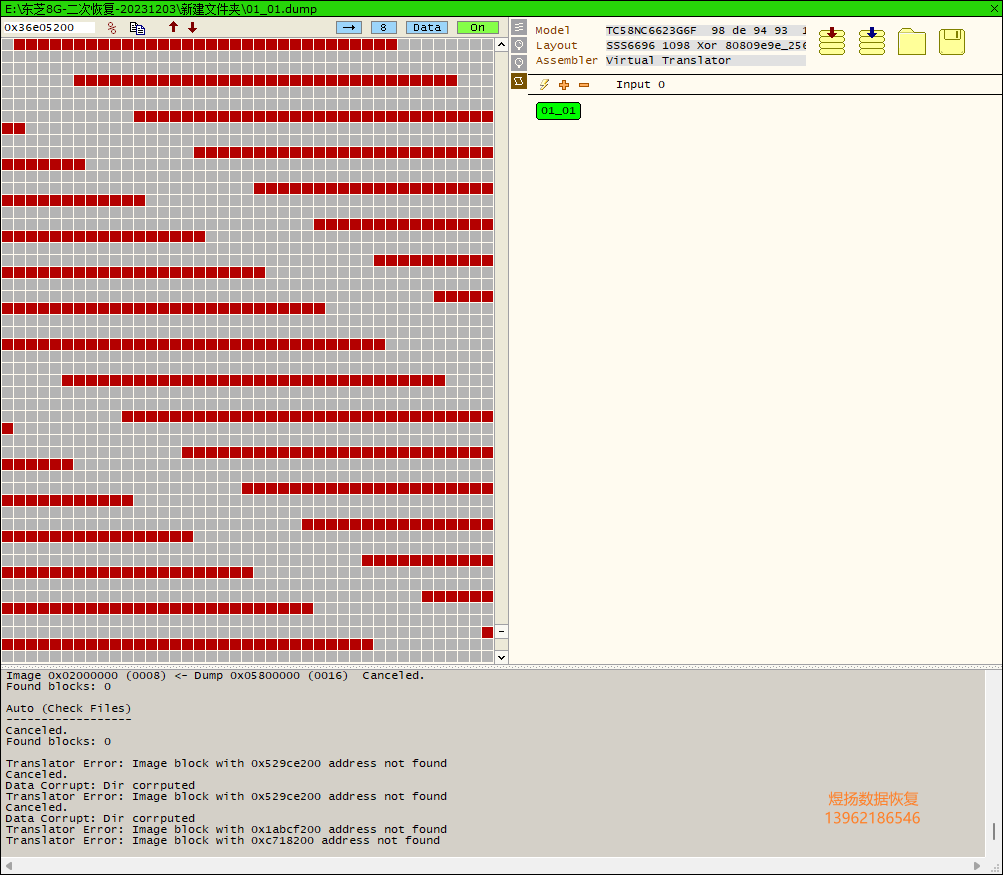
Task: Click the lightning bolt run icon
Action: (x=544, y=85)
